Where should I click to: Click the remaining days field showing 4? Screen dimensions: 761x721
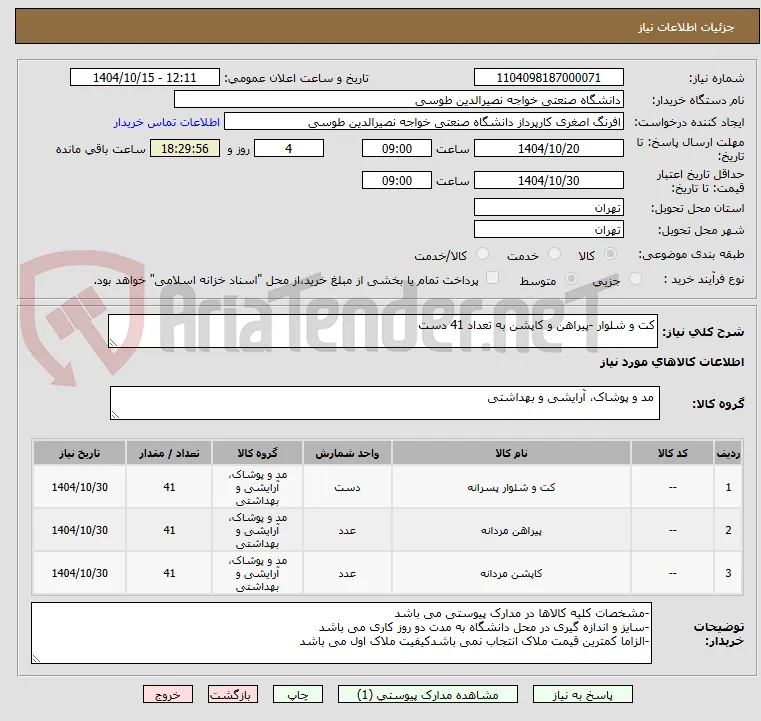[x=289, y=148]
